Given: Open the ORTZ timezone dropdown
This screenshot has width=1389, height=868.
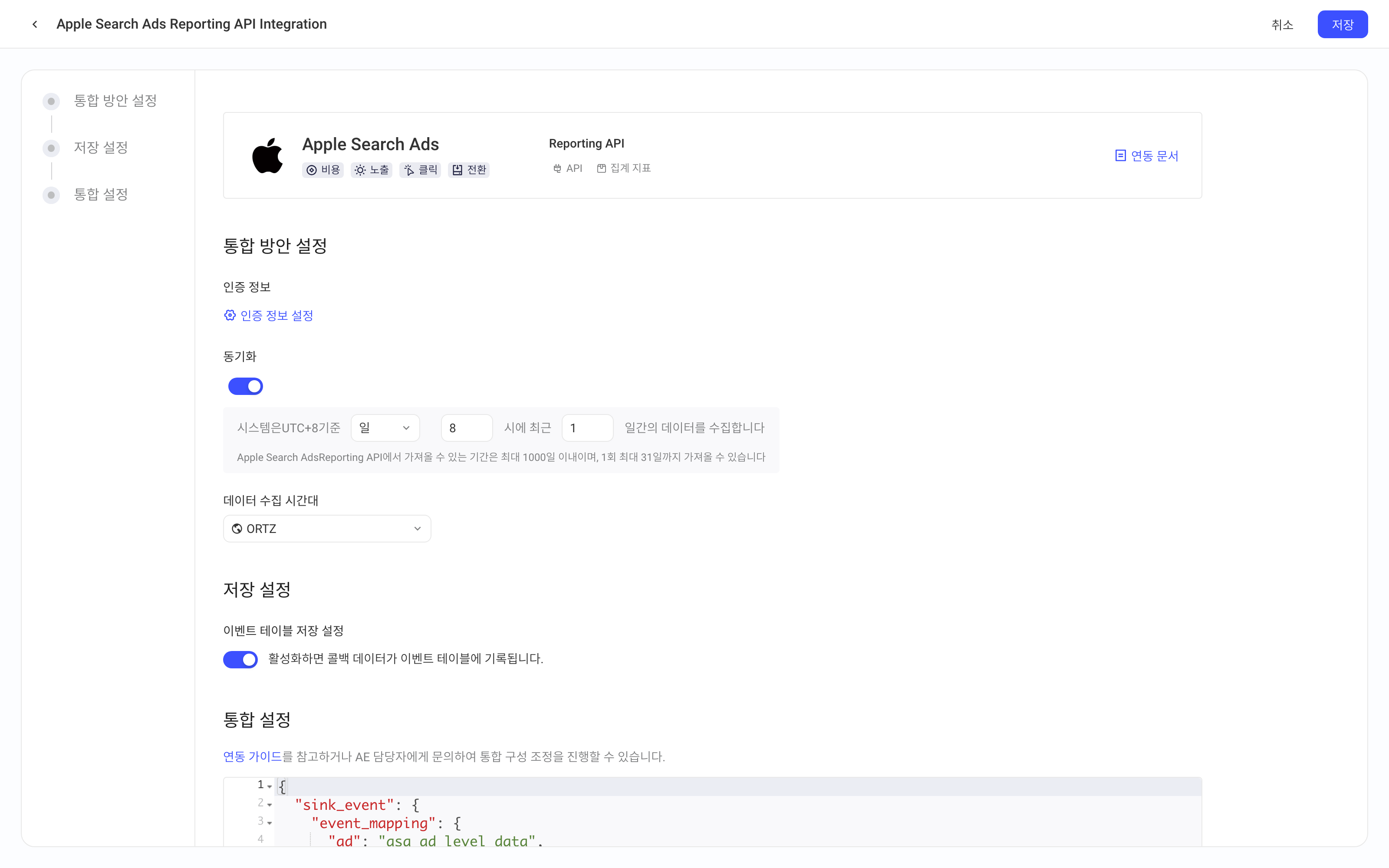Looking at the screenshot, I should tap(327, 529).
